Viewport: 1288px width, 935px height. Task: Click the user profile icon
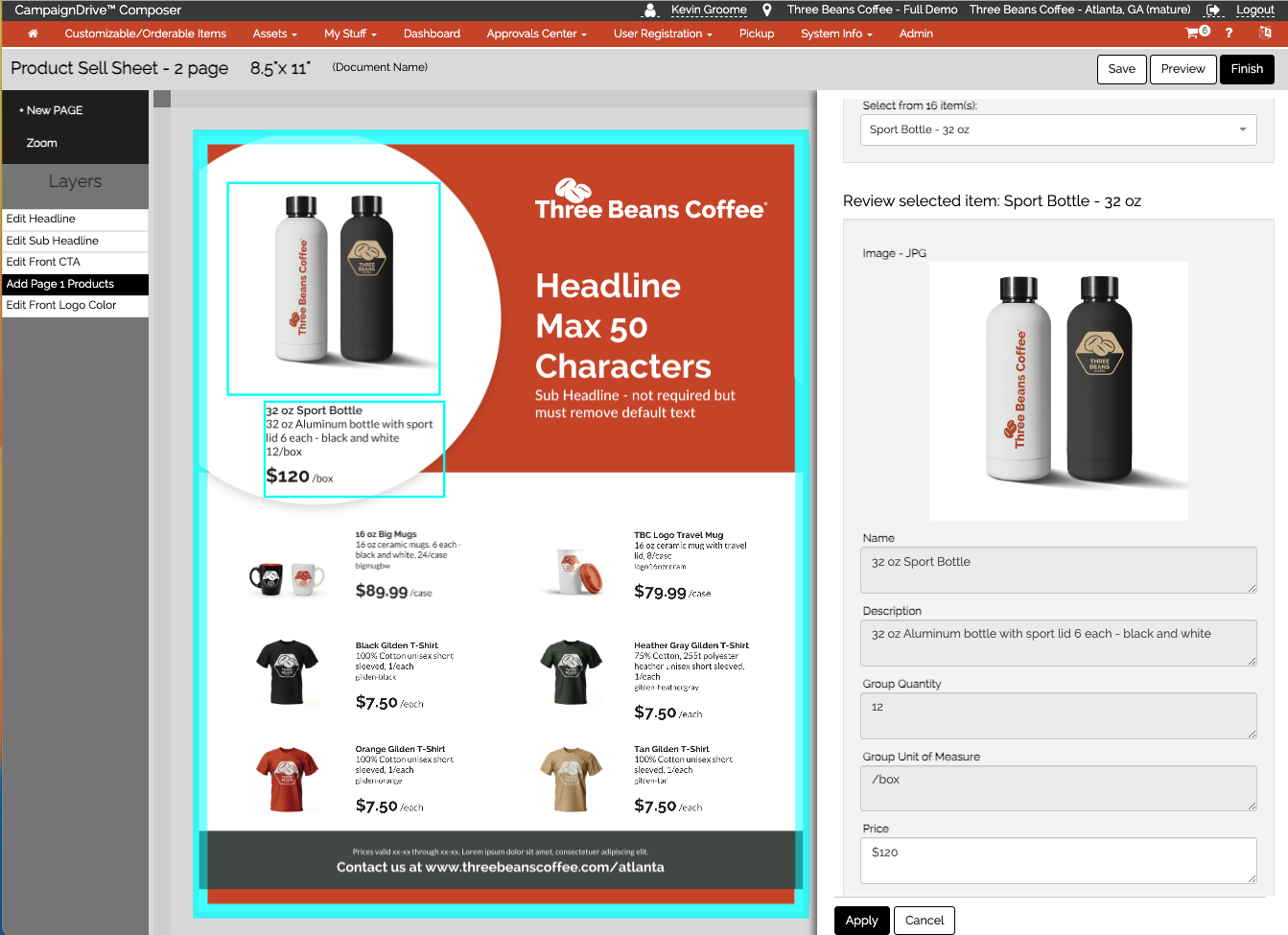[x=650, y=10]
